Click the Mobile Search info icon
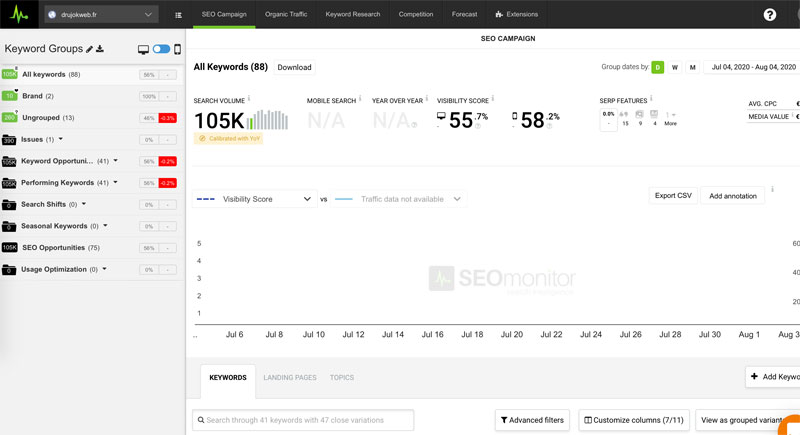Screen dimensions: 800x435 (x=360, y=98)
